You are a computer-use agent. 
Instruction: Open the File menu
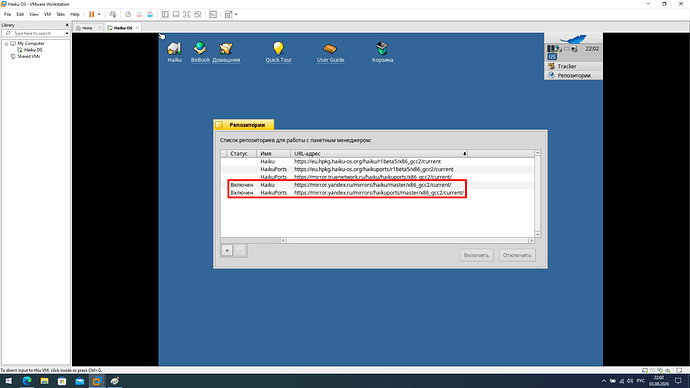coord(7,15)
